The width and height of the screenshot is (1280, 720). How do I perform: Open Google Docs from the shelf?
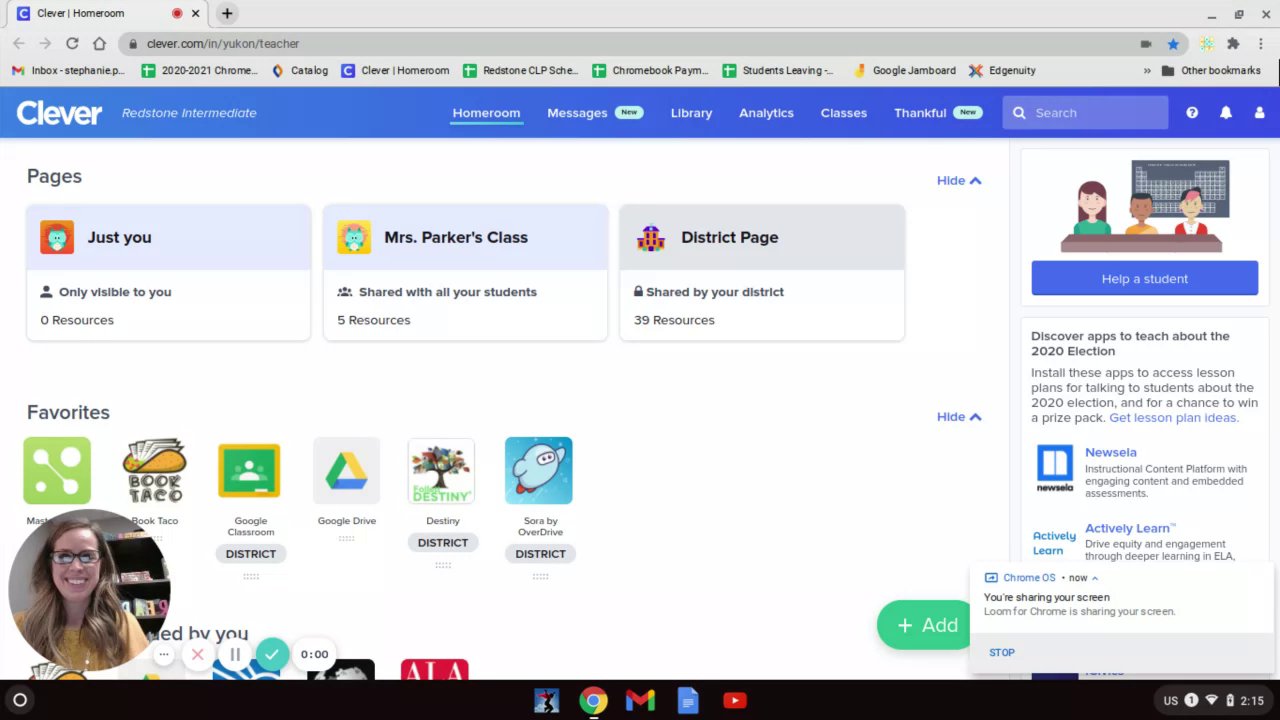(687, 700)
